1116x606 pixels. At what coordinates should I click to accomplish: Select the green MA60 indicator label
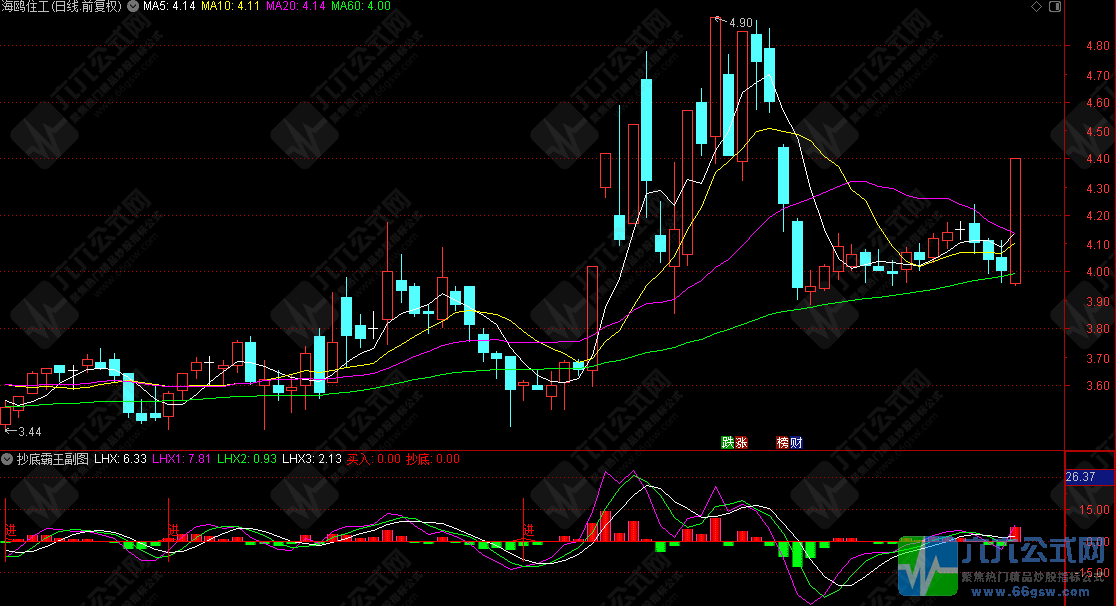[x=360, y=6]
